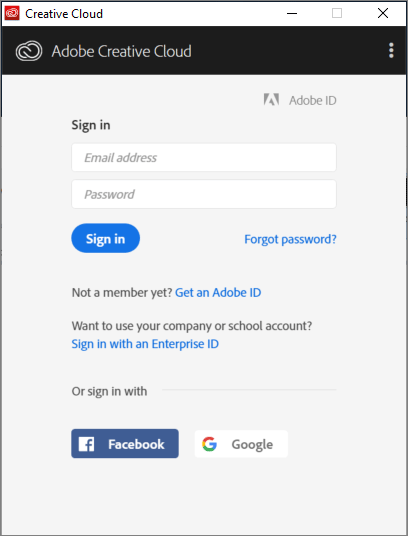This screenshot has height=536, width=408.
Task: Choose Sign in with an Enterprise ID
Action: 145,344
